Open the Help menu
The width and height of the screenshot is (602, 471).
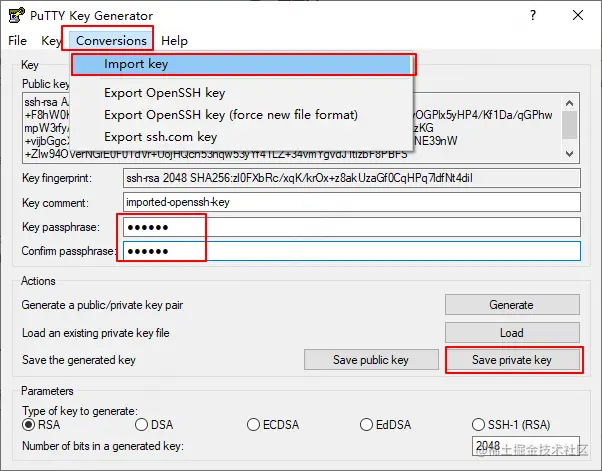[x=174, y=40]
